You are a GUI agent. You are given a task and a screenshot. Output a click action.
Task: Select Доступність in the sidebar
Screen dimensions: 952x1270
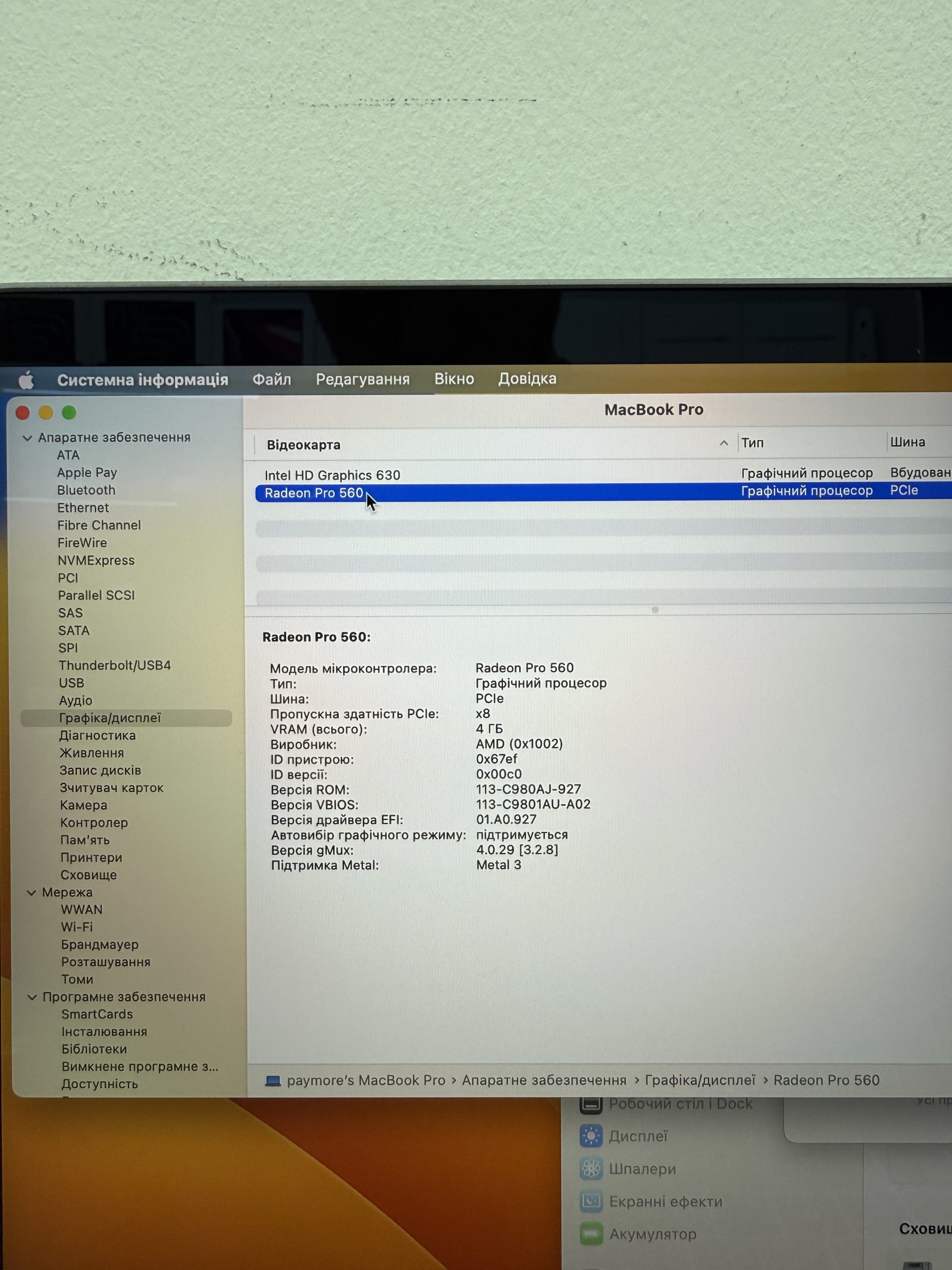pos(100,1084)
